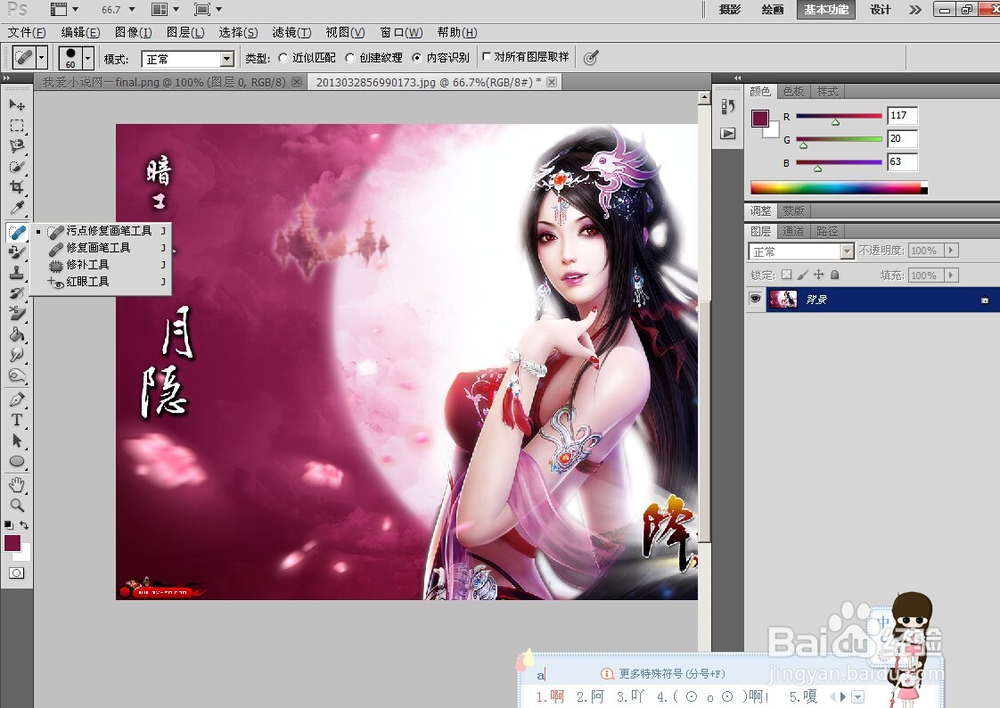Click the R channel red slider
Viewport: 1000px width, 708px height.
(839, 117)
